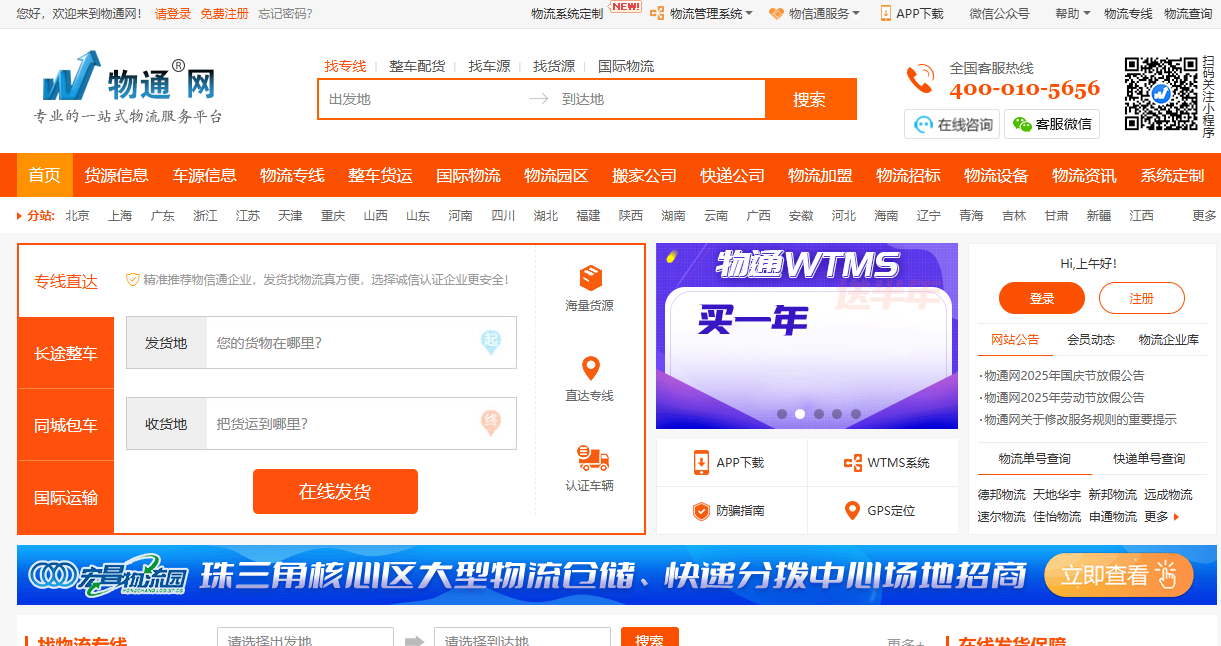The height and width of the screenshot is (646, 1221).
Task: Open GPS定位 with the map pin icon
Action: 854,510
